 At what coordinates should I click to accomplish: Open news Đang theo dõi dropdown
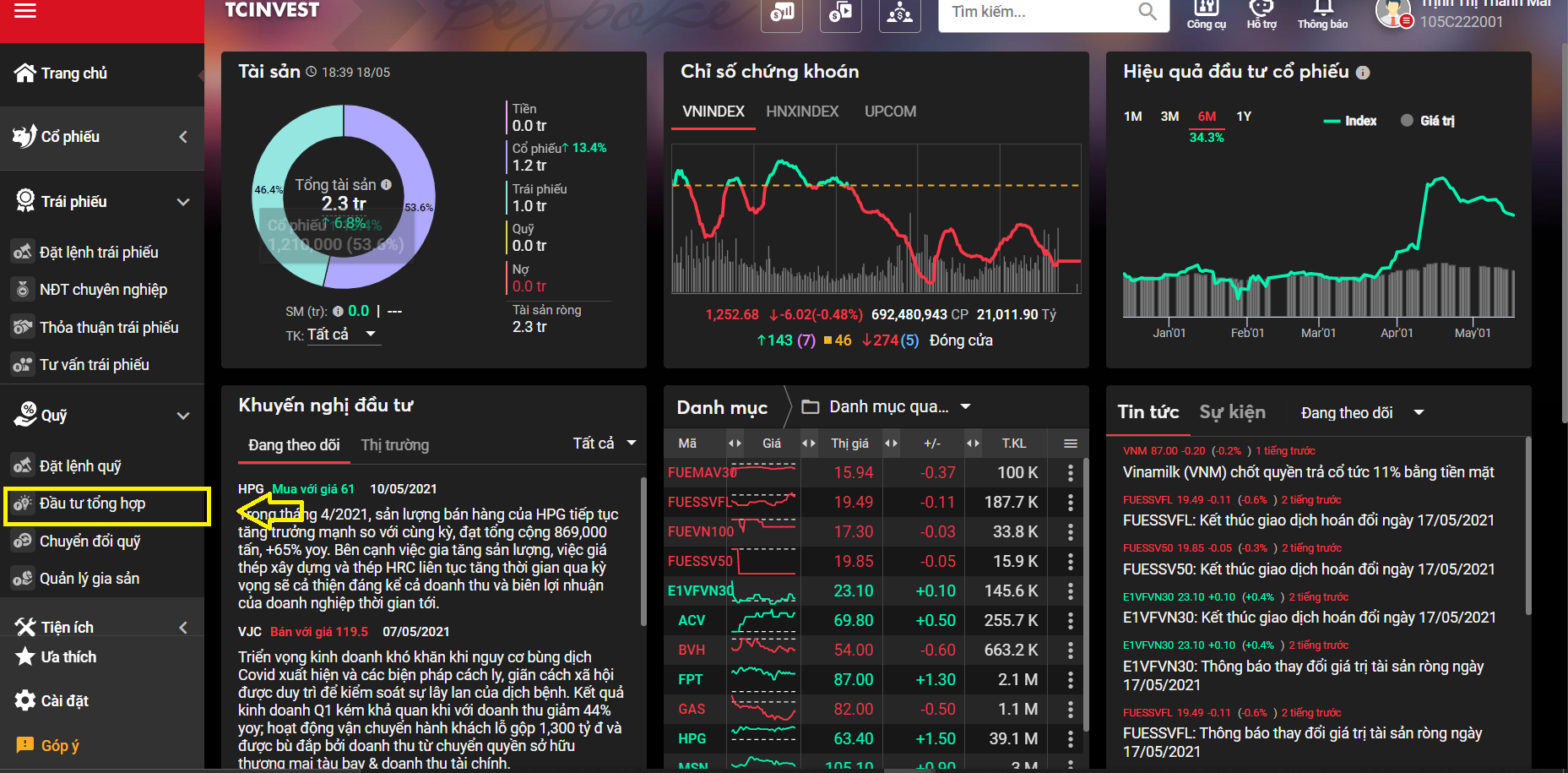(1361, 412)
